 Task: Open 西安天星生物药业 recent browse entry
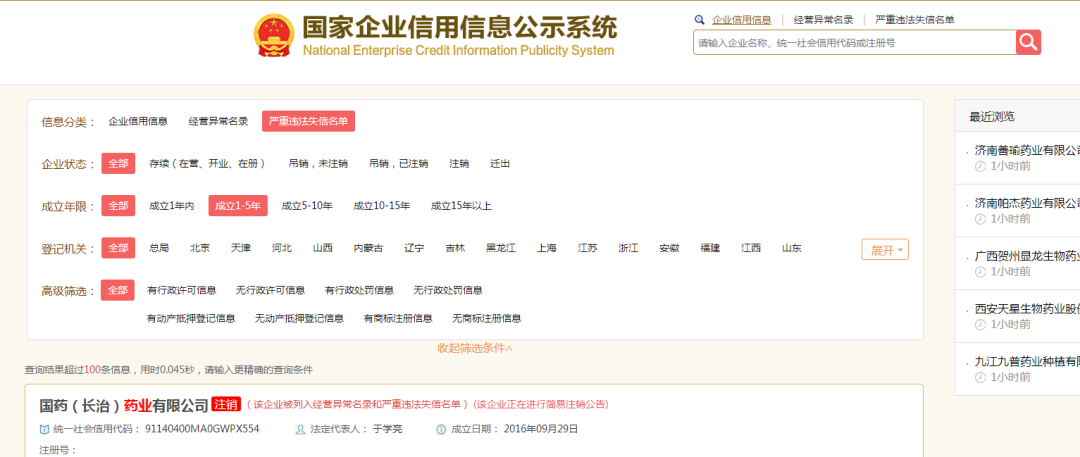(1026, 308)
